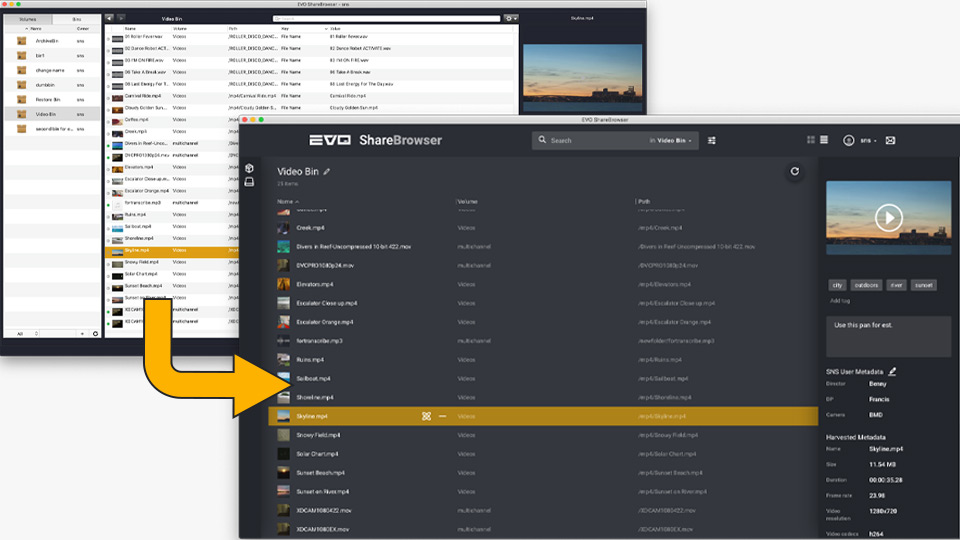Screen dimensions: 960x540
Task: Remove Skyline.mp4 with the minus icon
Action: (x=443, y=416)
